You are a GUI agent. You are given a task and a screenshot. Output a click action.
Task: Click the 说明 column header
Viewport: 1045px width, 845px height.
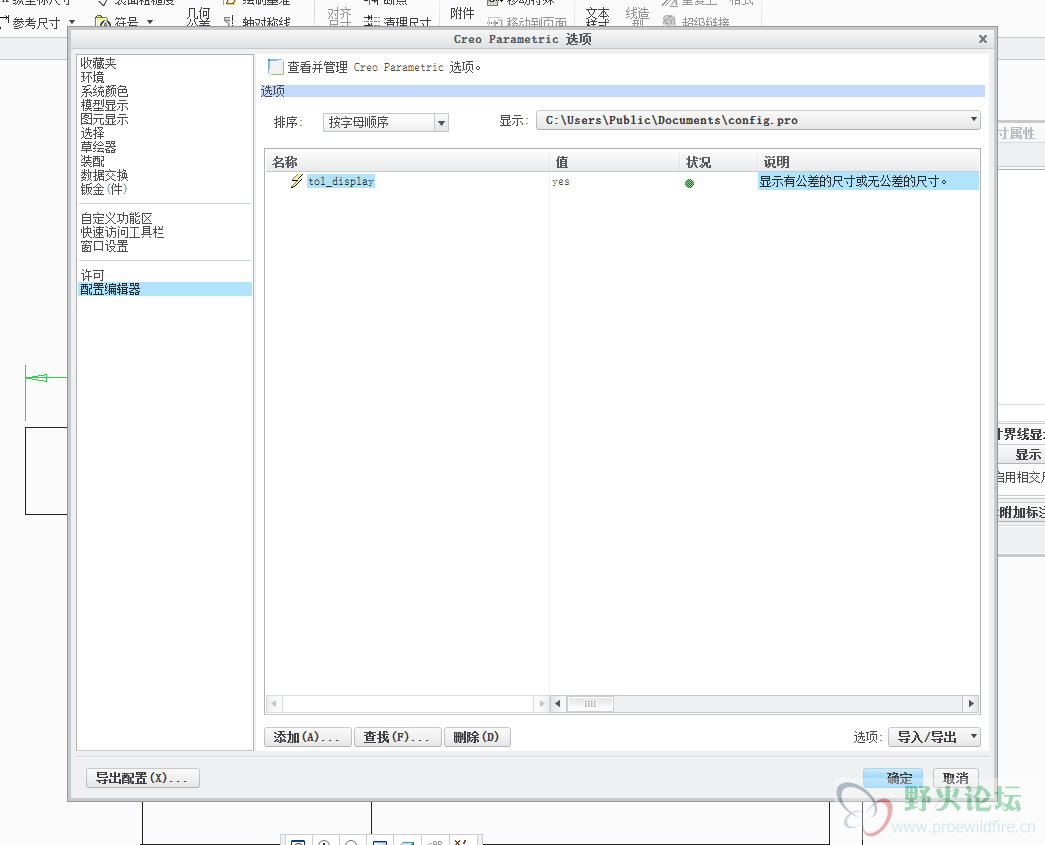coord(868,162)
